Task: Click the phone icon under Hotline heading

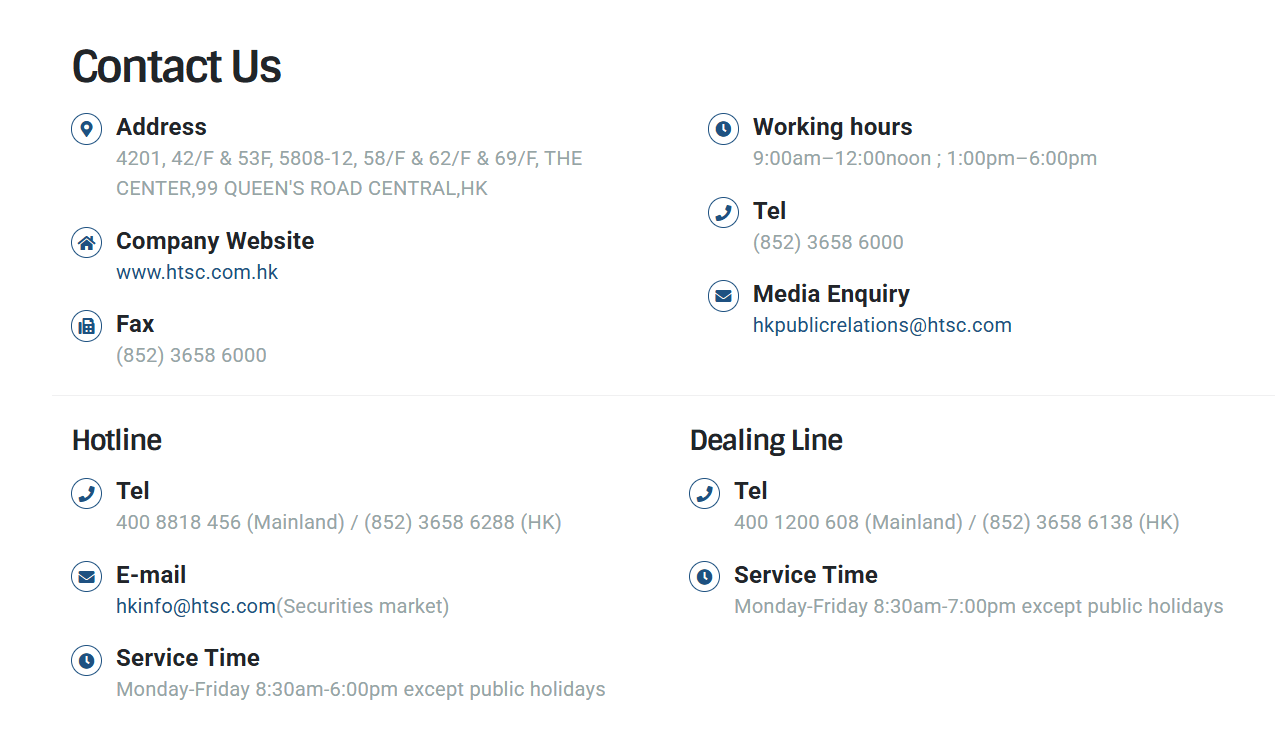Action: point(87,493)
